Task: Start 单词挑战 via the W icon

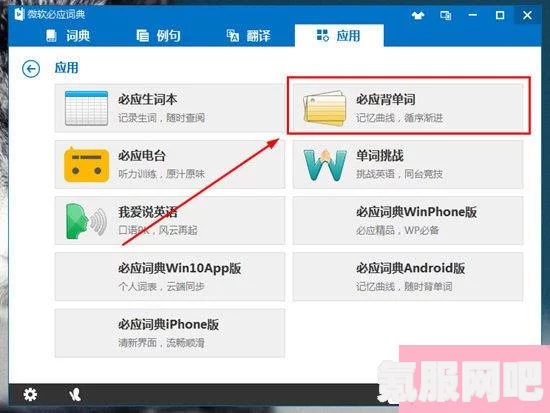Action: 325,165
